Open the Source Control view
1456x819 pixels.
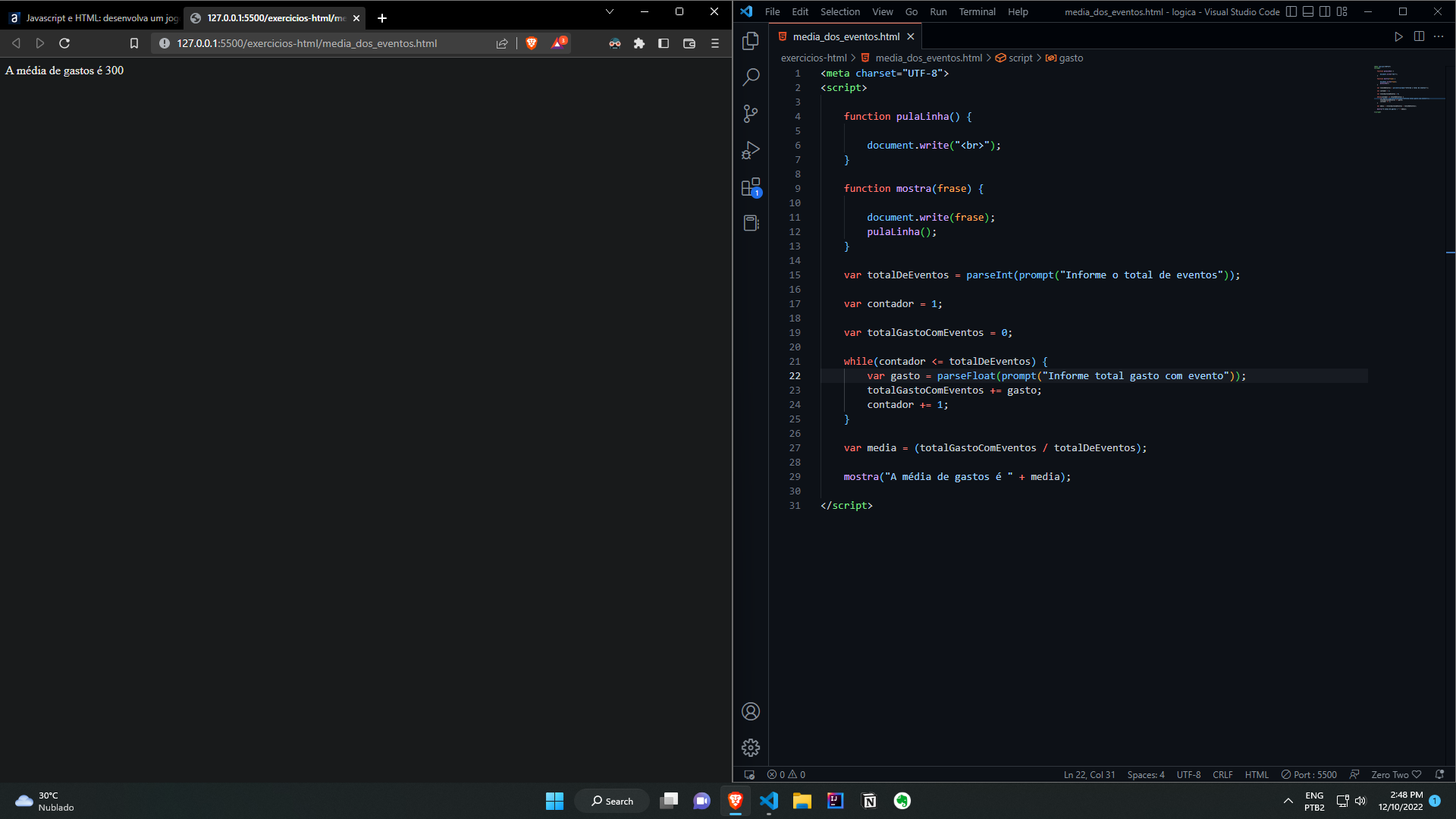click(751, 114)
